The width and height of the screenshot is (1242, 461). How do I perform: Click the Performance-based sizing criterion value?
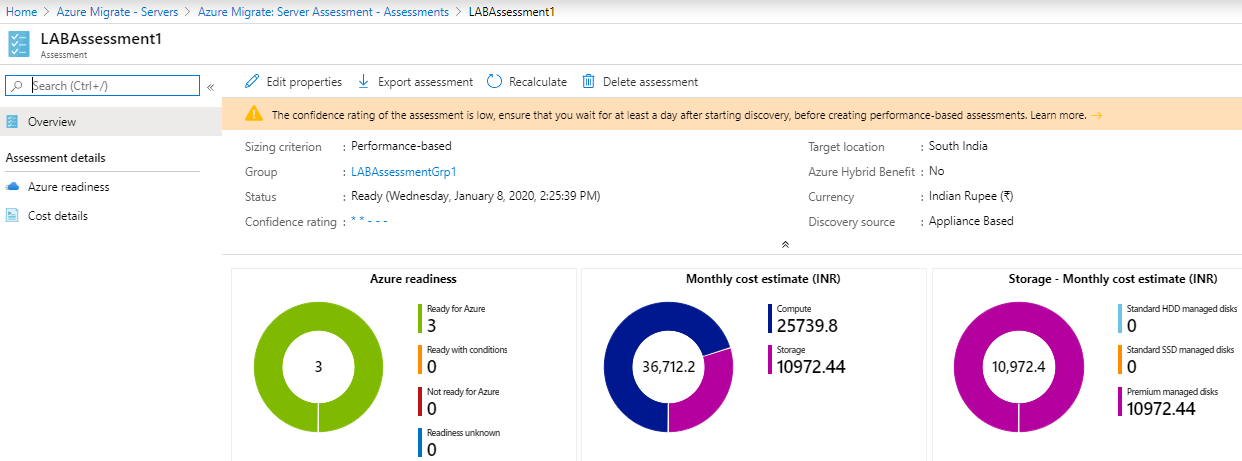point(401,147)
